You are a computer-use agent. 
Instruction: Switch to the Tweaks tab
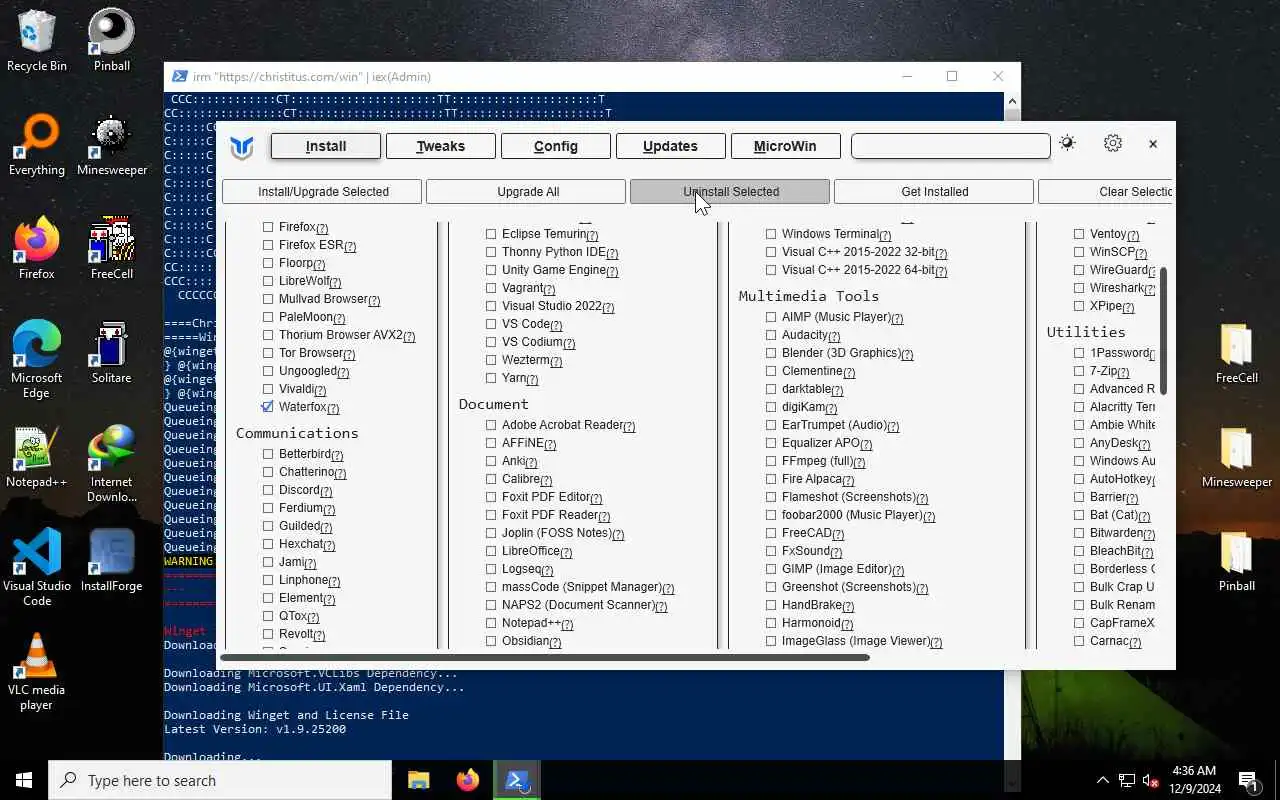[x=440, y=146]
